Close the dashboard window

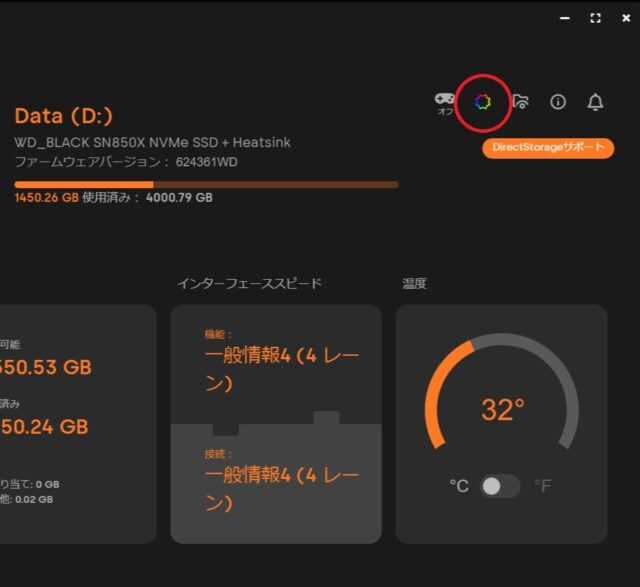[626, 18]
